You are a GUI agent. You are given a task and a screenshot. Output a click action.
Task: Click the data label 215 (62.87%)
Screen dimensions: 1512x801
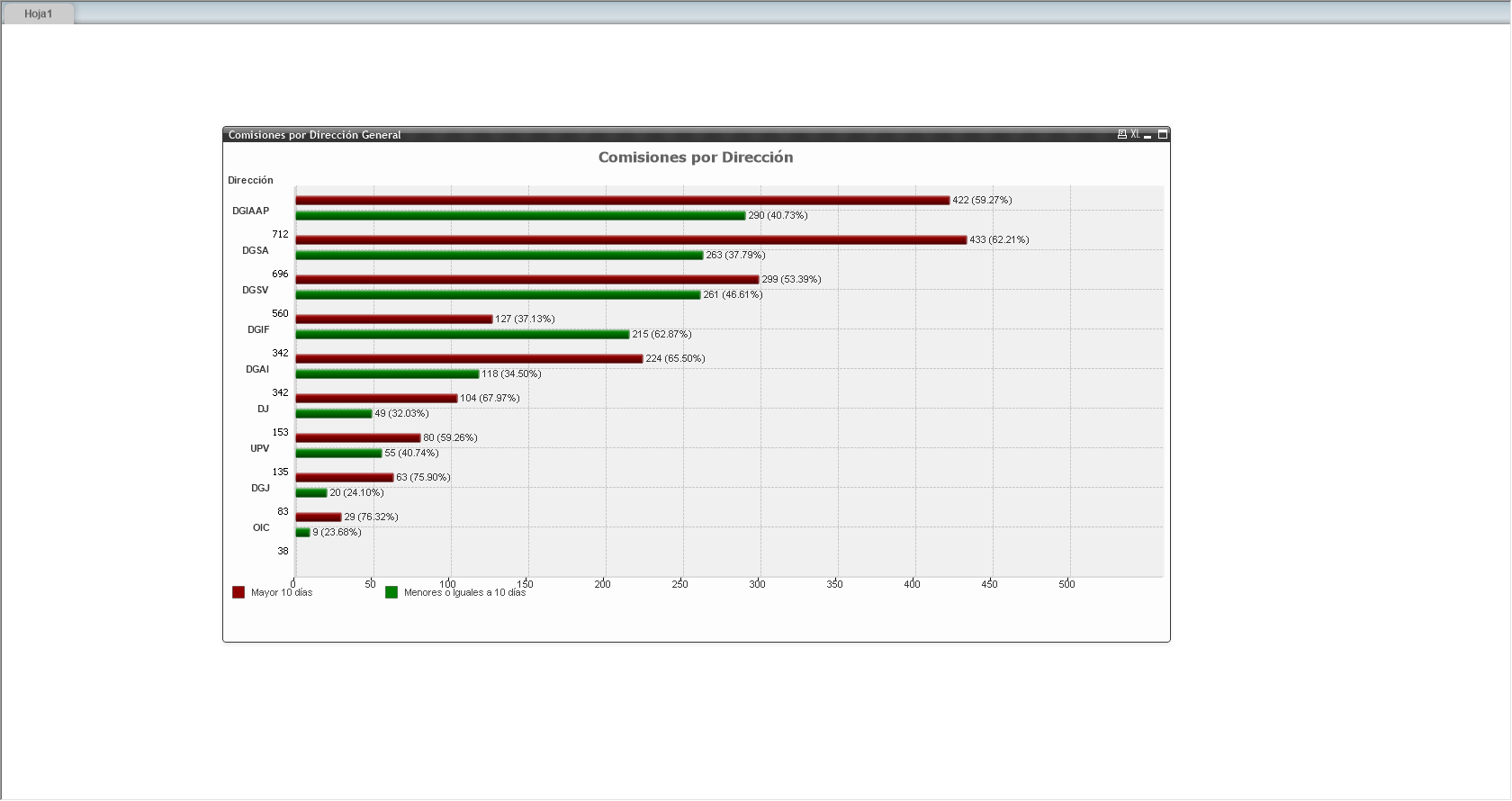coord(661,334)
